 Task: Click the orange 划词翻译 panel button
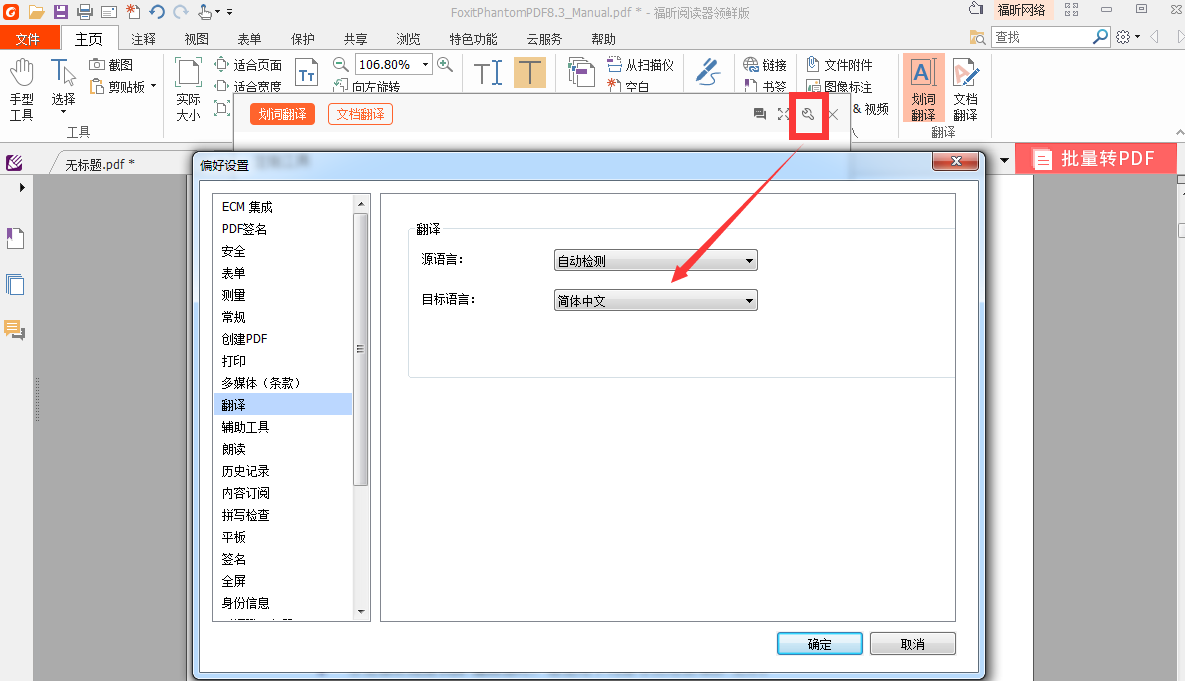point(282,114)
